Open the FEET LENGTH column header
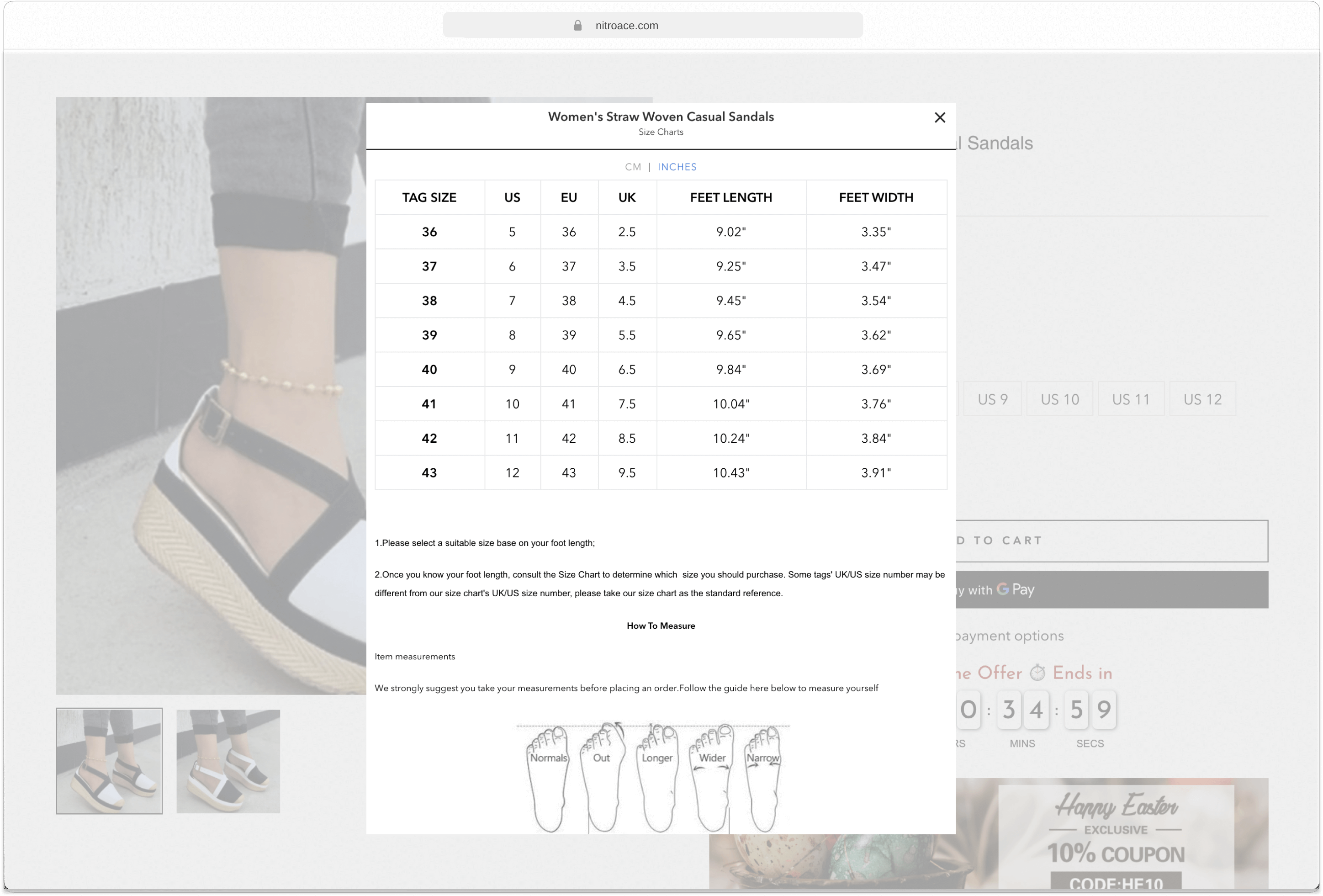The image size is (1323, 896). (731, 197)
